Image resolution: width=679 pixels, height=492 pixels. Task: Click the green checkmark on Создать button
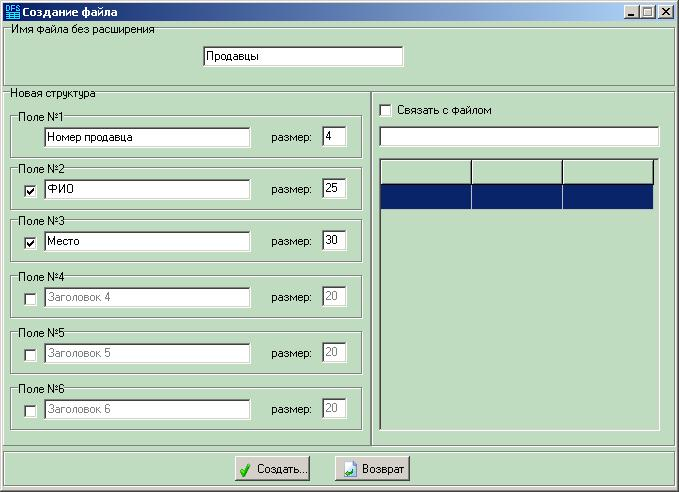245,469
